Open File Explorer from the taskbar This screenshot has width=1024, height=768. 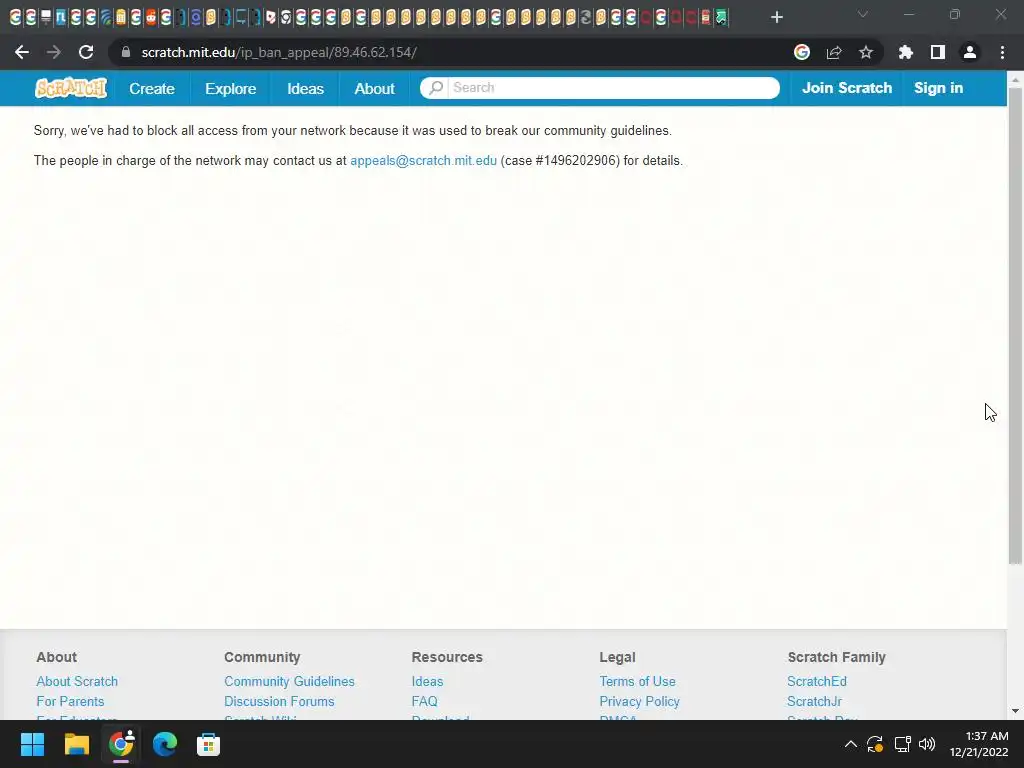76,744
